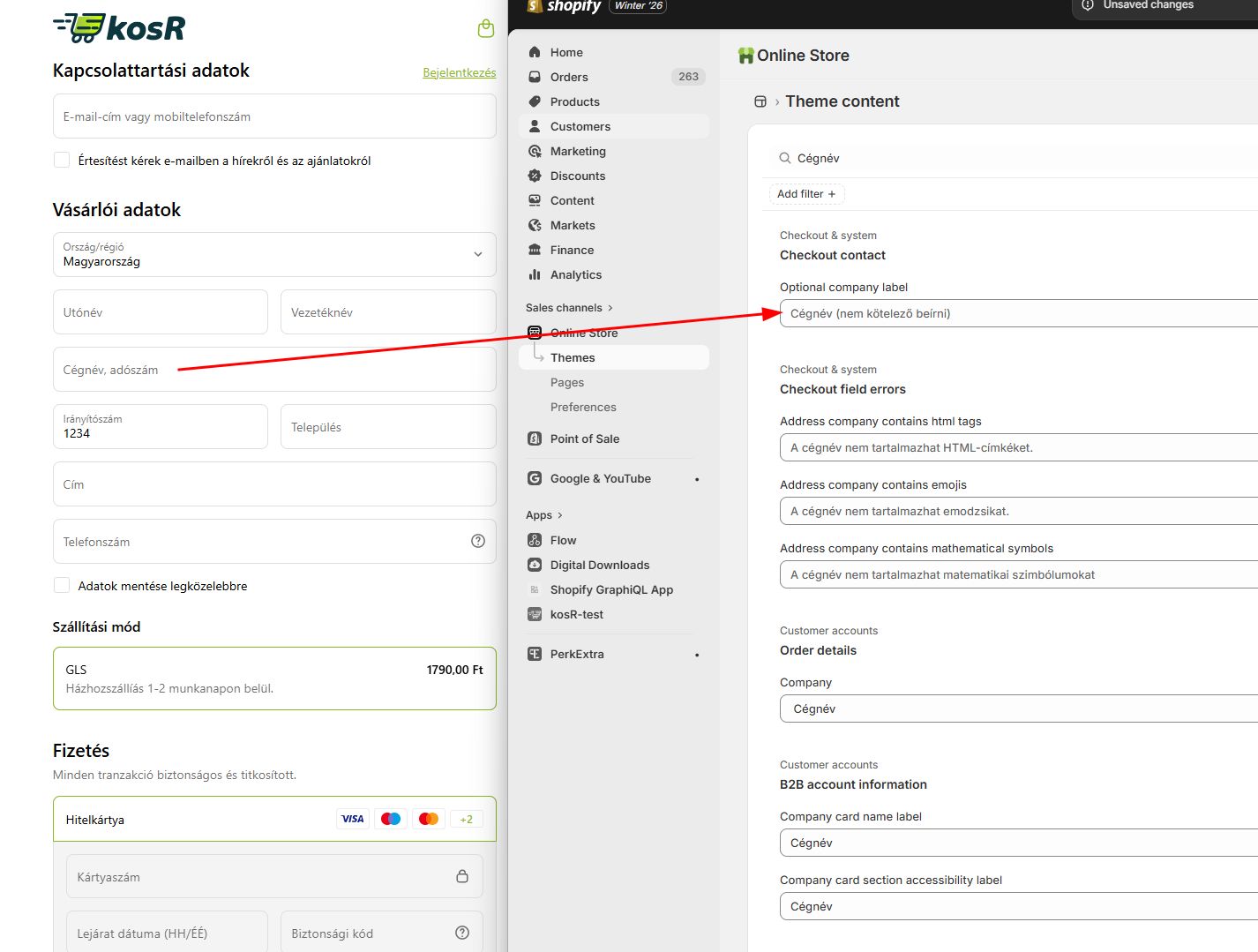Check the Adatok mentése legközelebbre box
This screenshot has height=952, width=1258.
click(x=62, y=585)
